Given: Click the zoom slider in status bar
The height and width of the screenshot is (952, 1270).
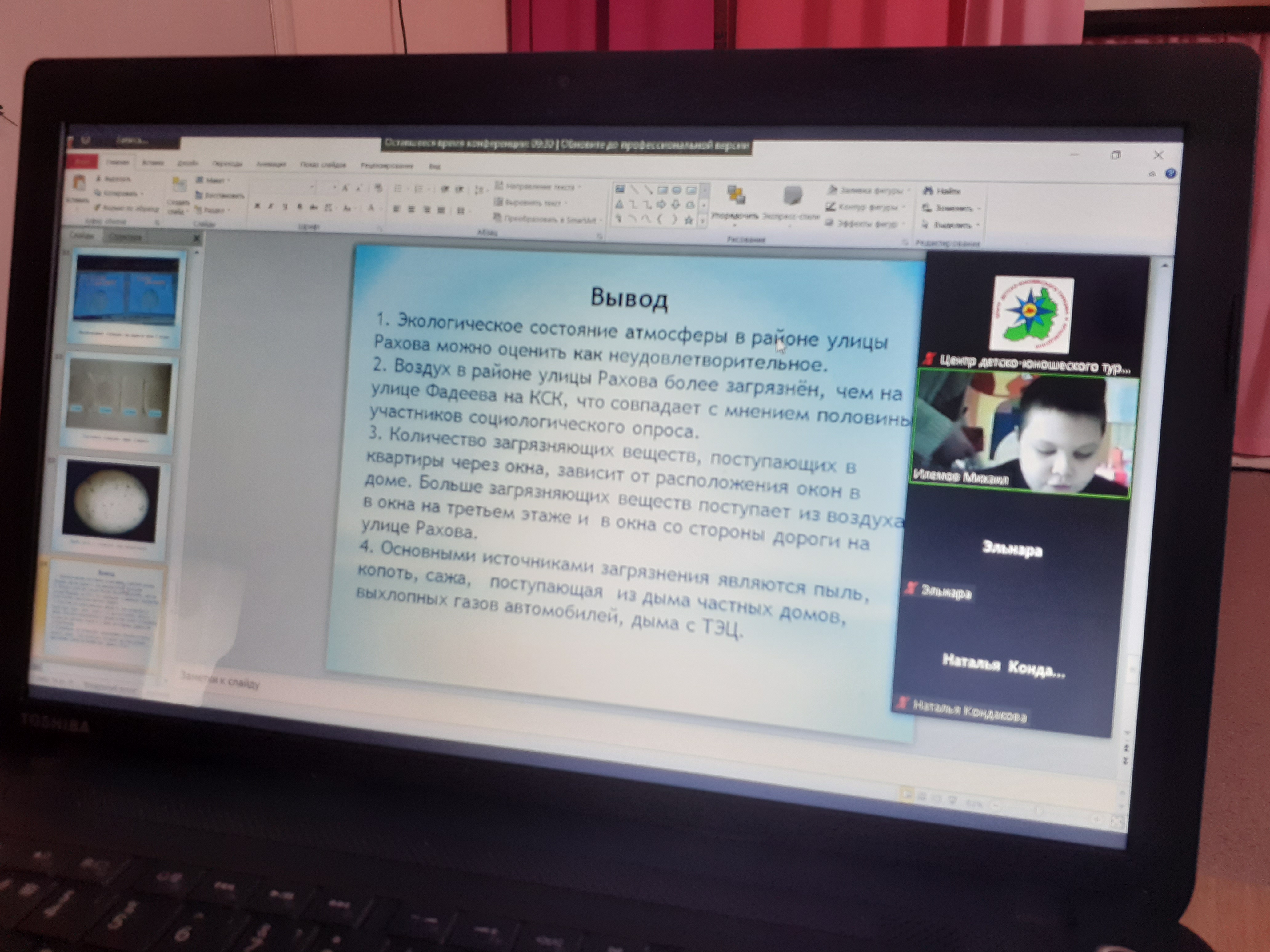Looking at the screenshot, I should tap(1037, 810).
